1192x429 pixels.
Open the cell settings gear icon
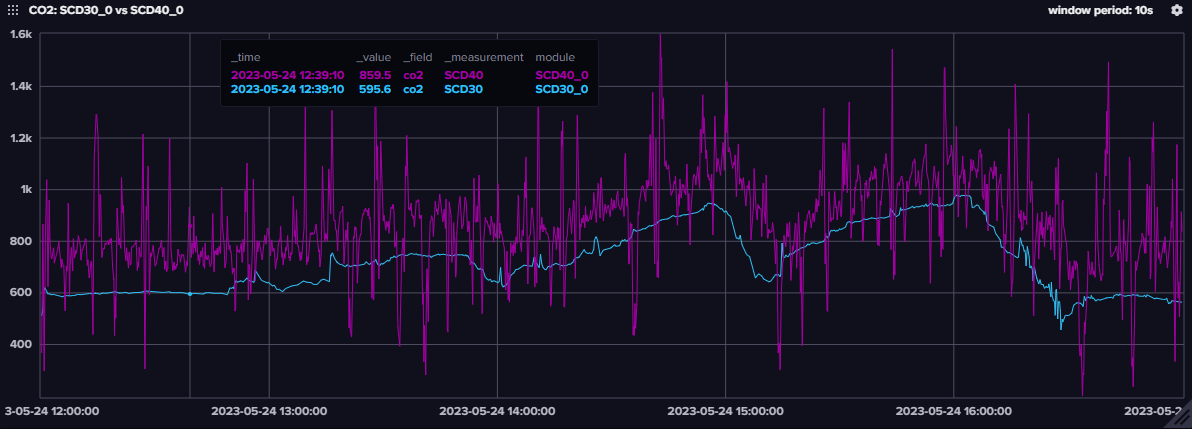click(x=1176, y=10)
